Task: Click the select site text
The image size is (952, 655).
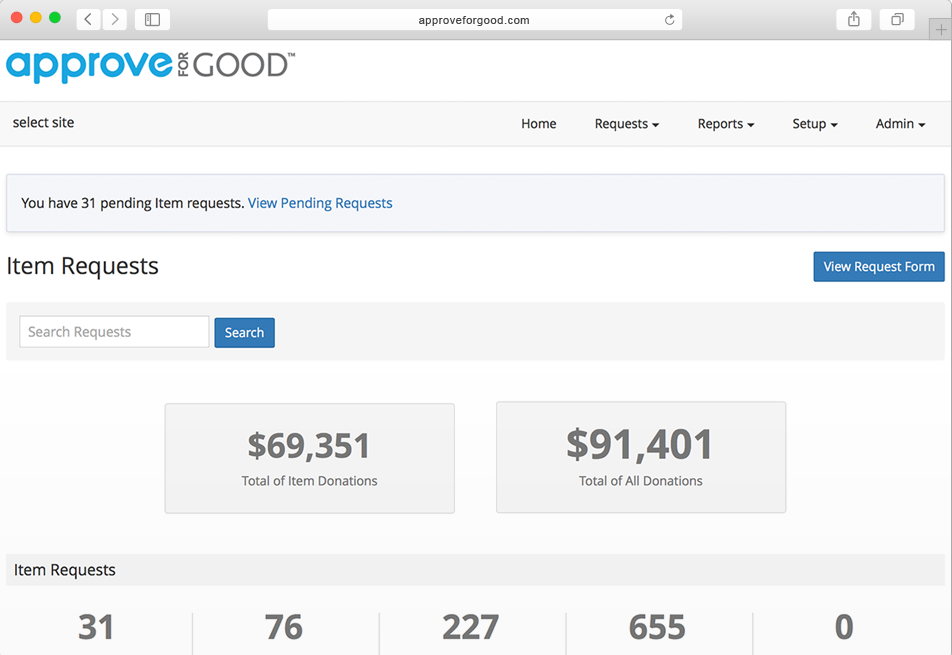Action: (43, 123)
